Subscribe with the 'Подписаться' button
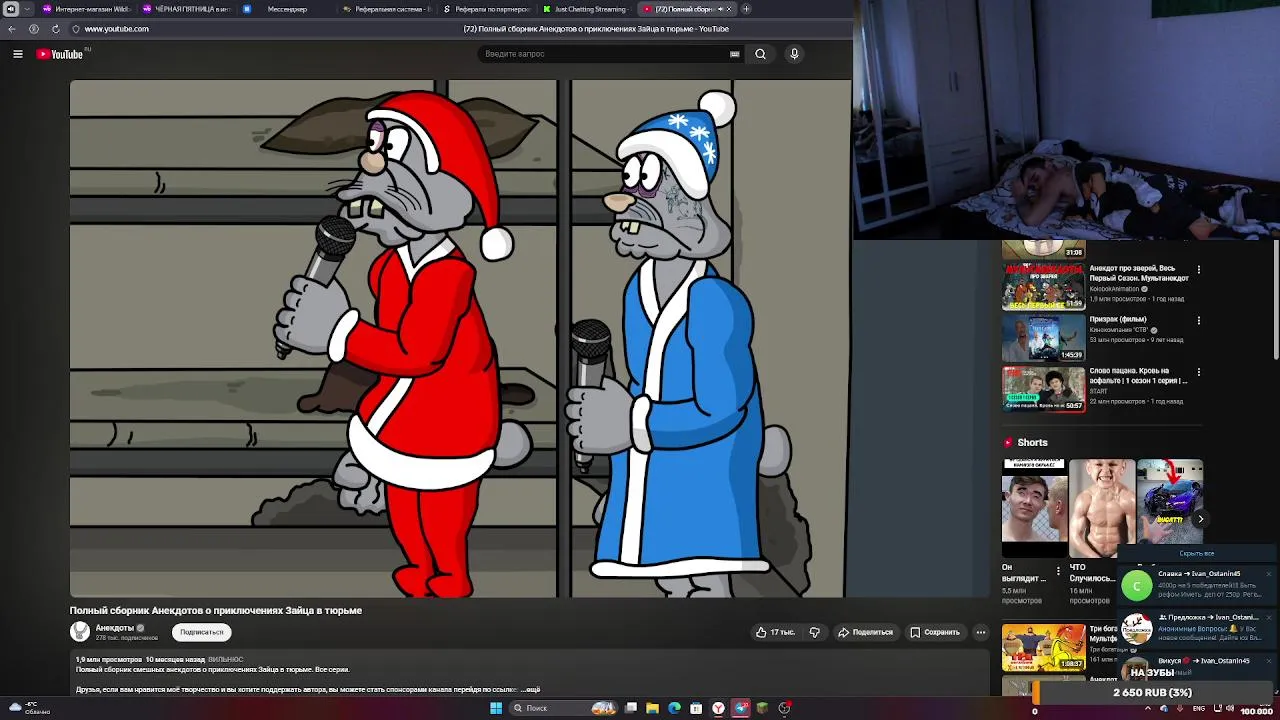The width and height of the screenshot is (1280, 720). click(x=202, y=632)
